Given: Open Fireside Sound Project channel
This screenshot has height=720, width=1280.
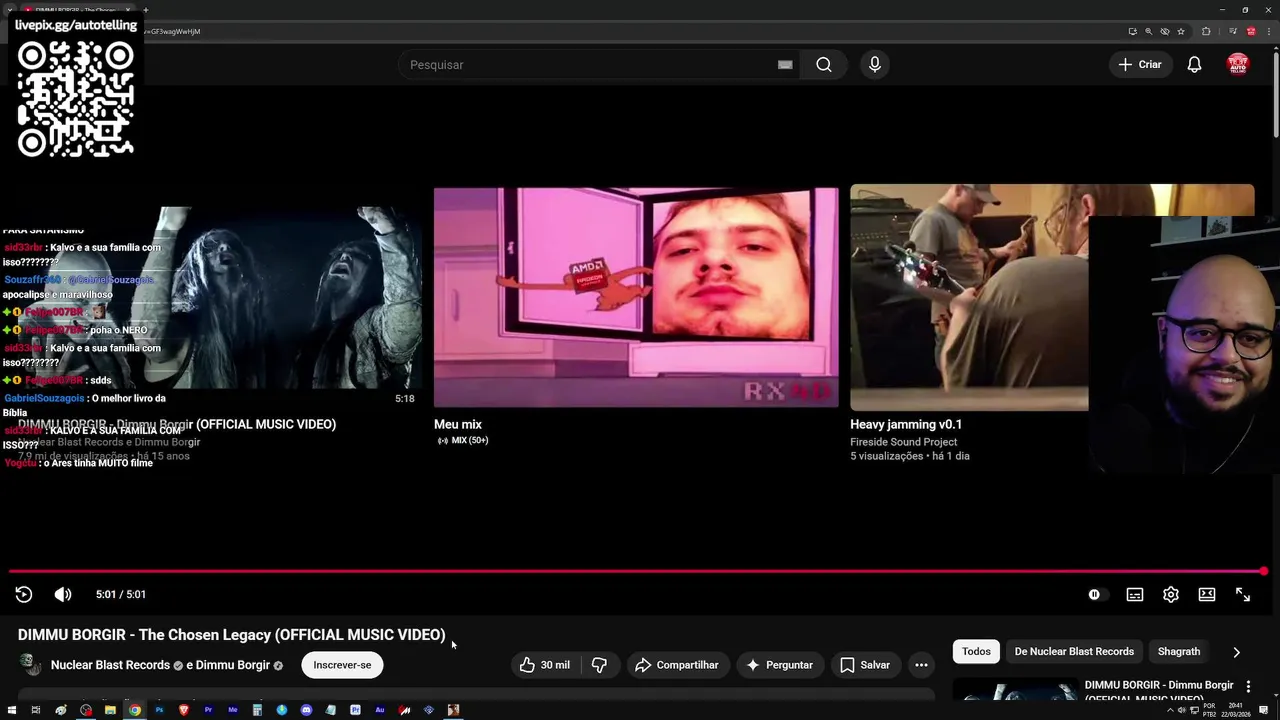Looking at the screenshot, I should [904, 442].
